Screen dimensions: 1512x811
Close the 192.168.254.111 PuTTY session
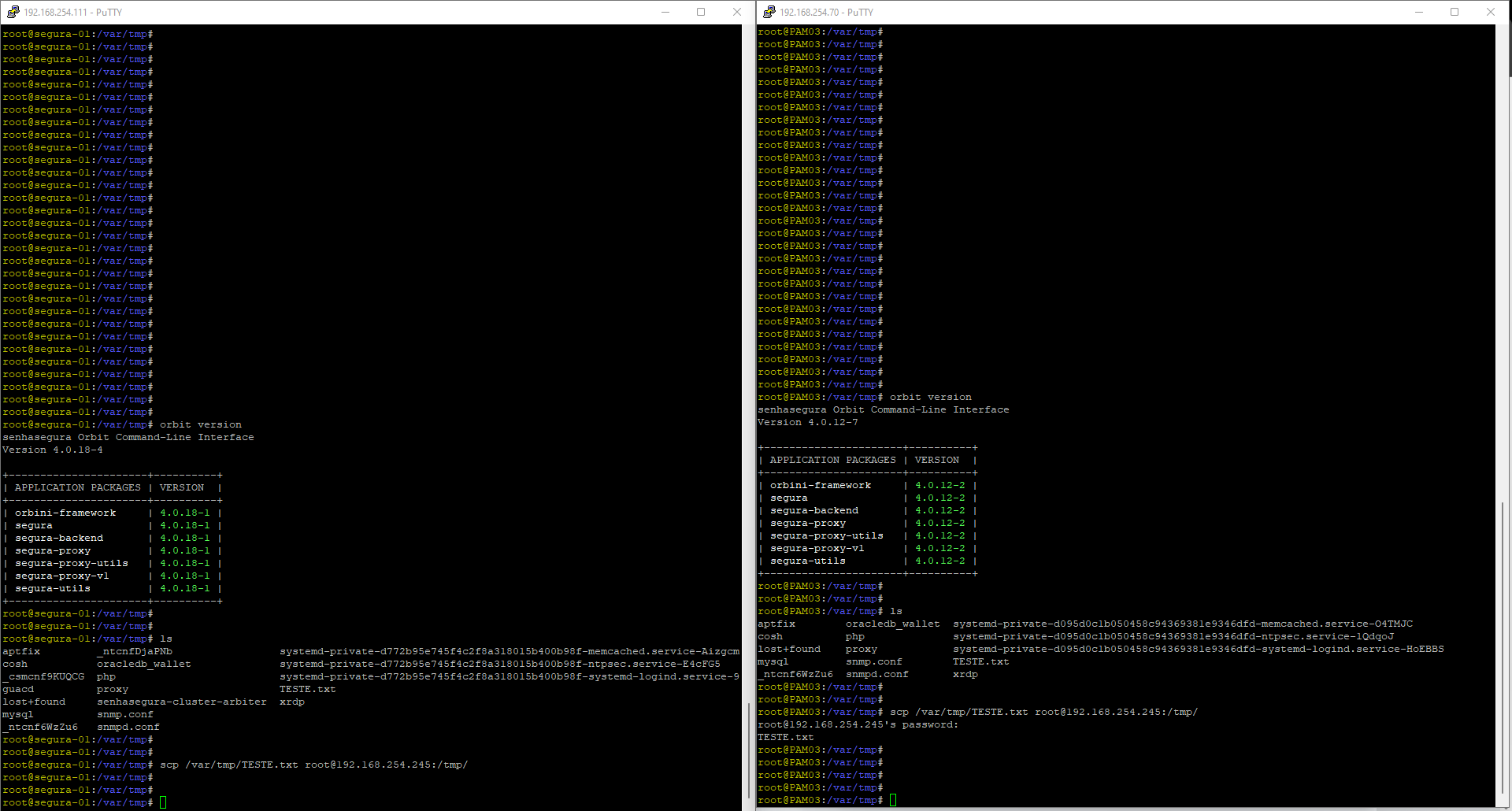[736, 12]
